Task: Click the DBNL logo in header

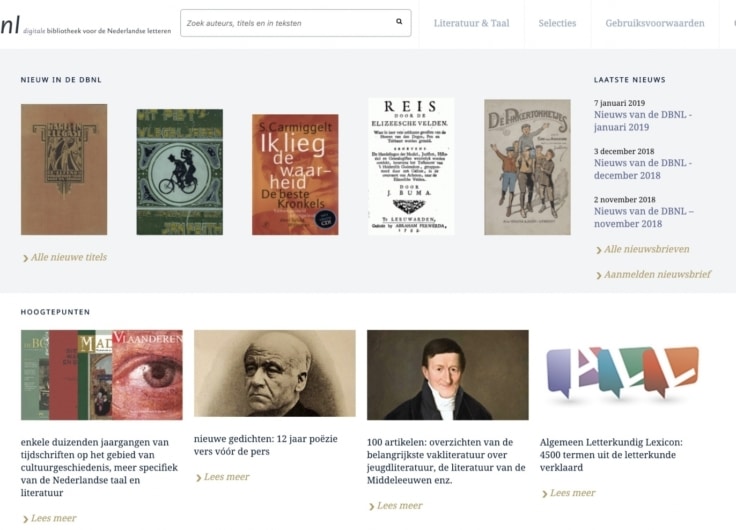Action: pyautogui.click(x=11, y=25)
